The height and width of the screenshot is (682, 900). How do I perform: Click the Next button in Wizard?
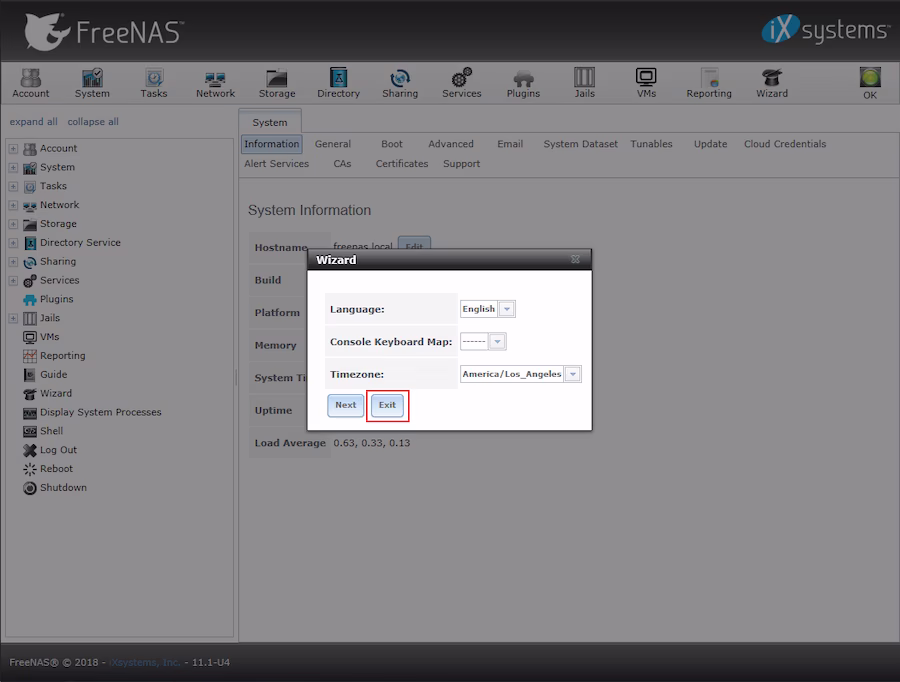(346, 405)
